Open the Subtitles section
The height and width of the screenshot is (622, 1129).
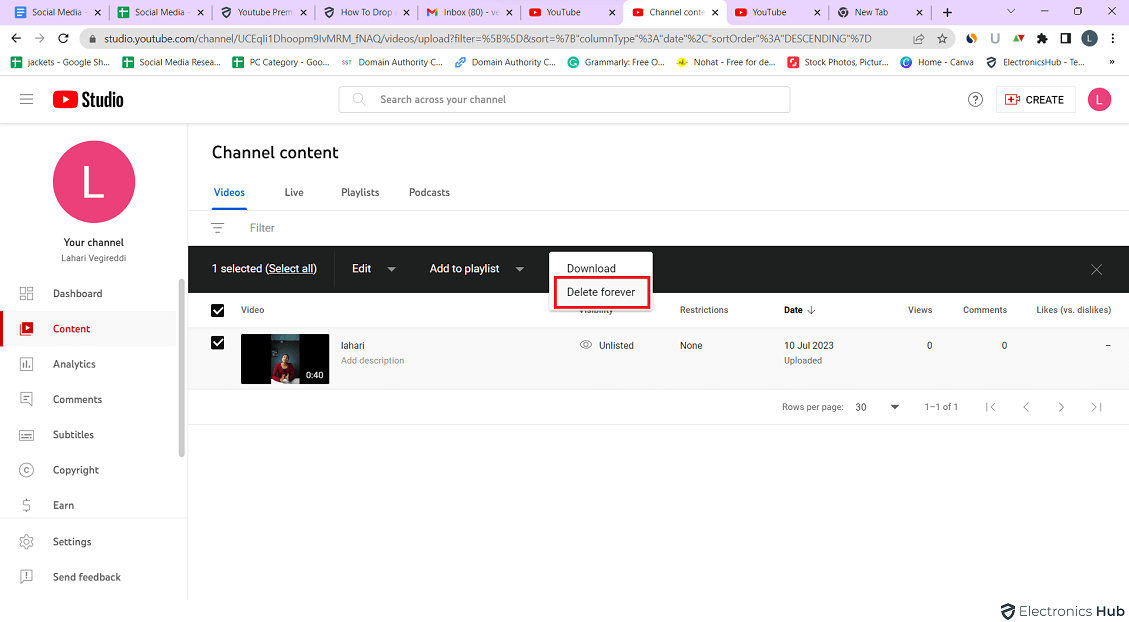pyautogui.click(x=74, y=434)
